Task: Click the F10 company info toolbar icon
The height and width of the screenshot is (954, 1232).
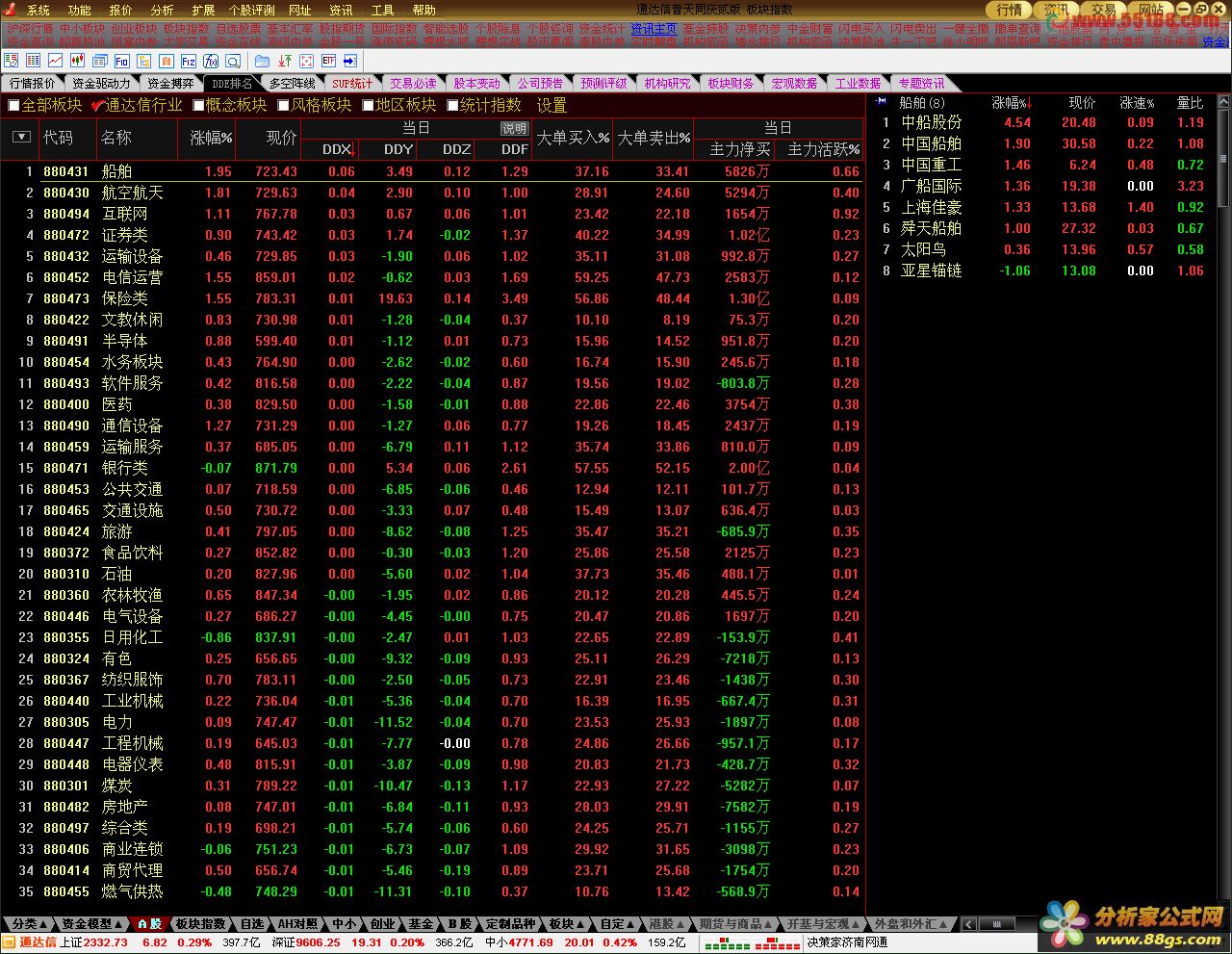Action: 122,61
